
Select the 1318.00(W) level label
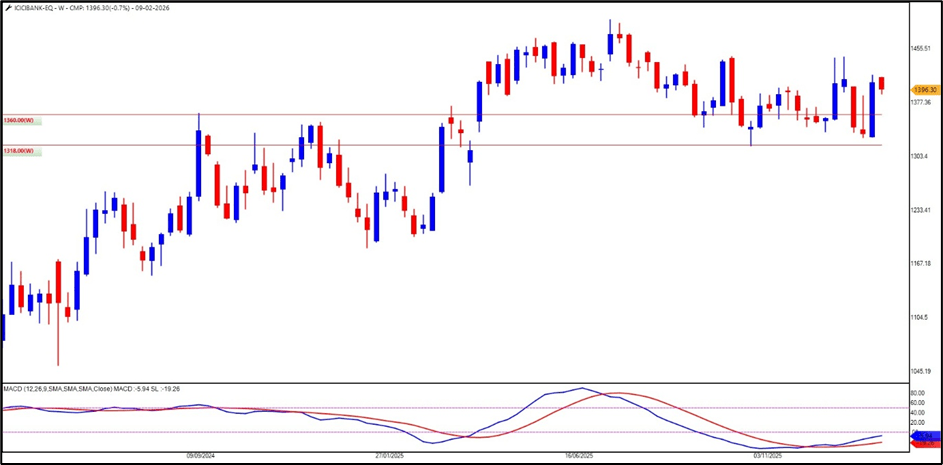coord(19,151)
